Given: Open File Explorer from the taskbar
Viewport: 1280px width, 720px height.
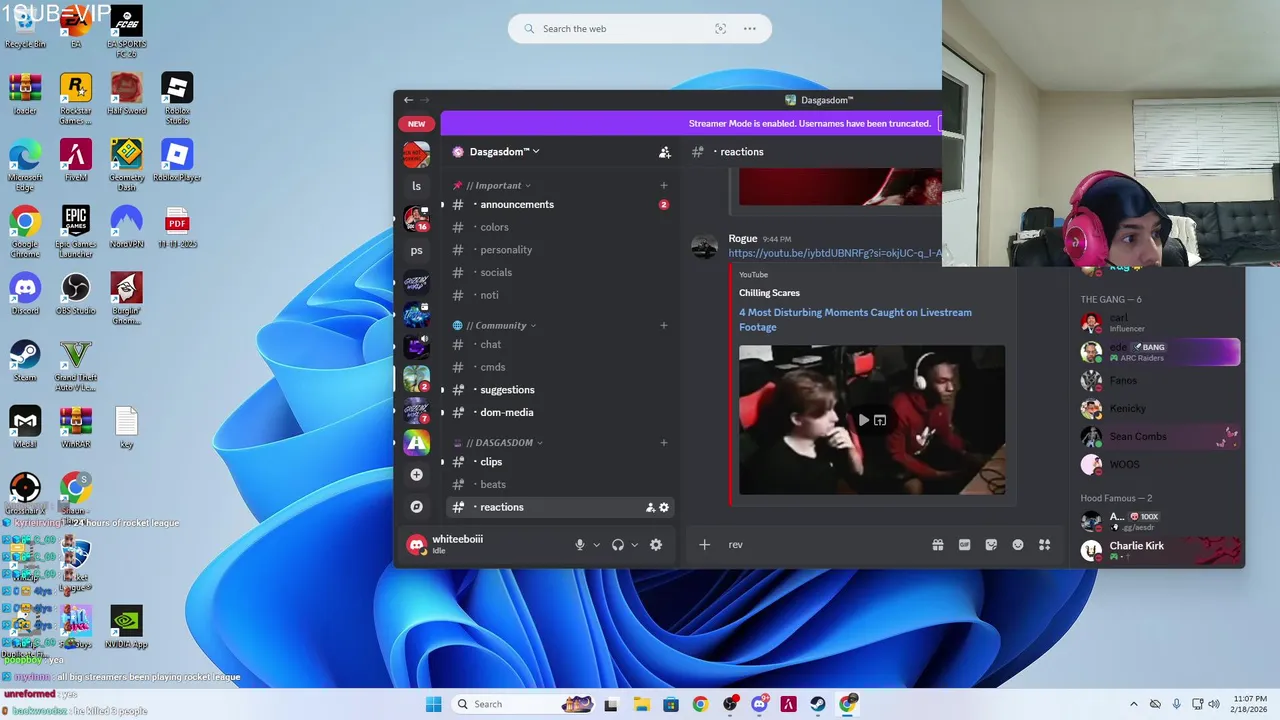Looking at the screenshot, I should 640,704.
